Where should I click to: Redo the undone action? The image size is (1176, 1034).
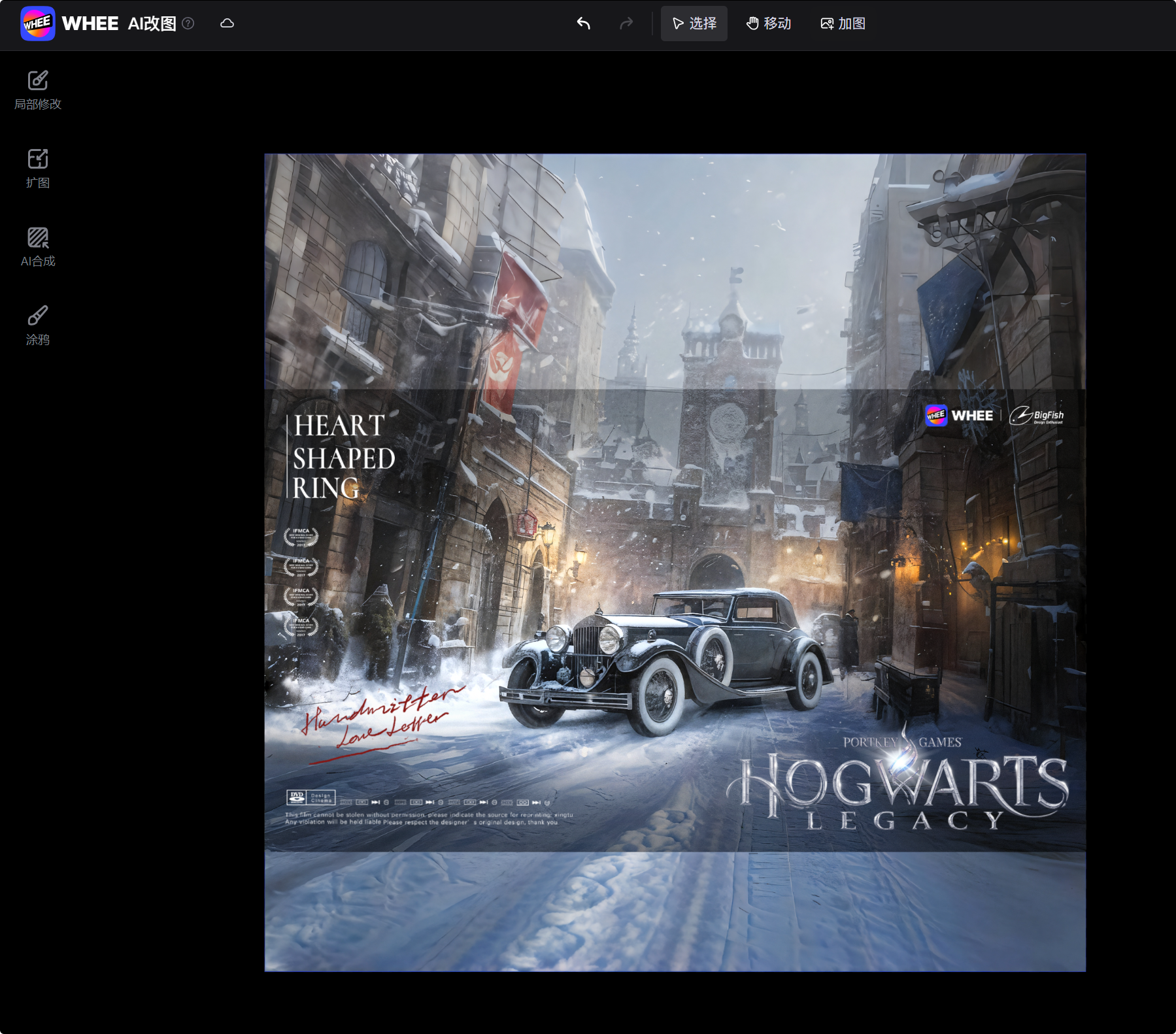coord(626,24)
